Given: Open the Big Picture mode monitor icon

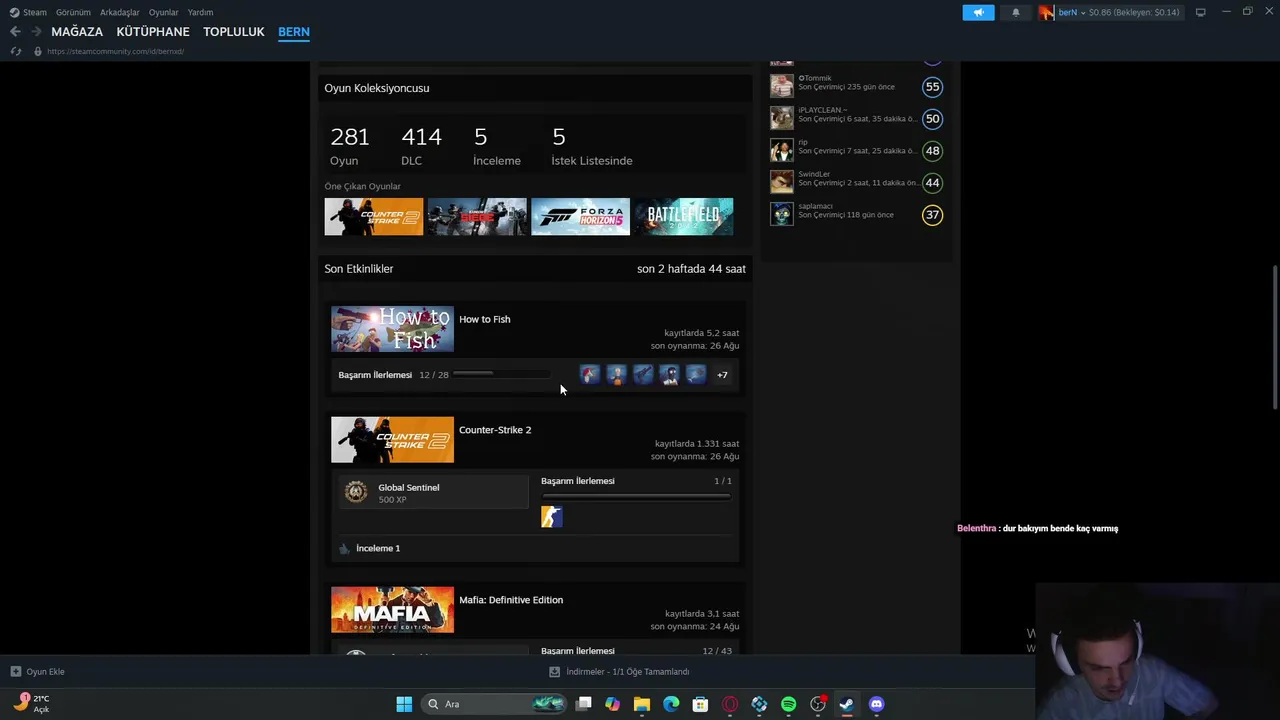Looking at the screenshot, I should [1200, 12].
